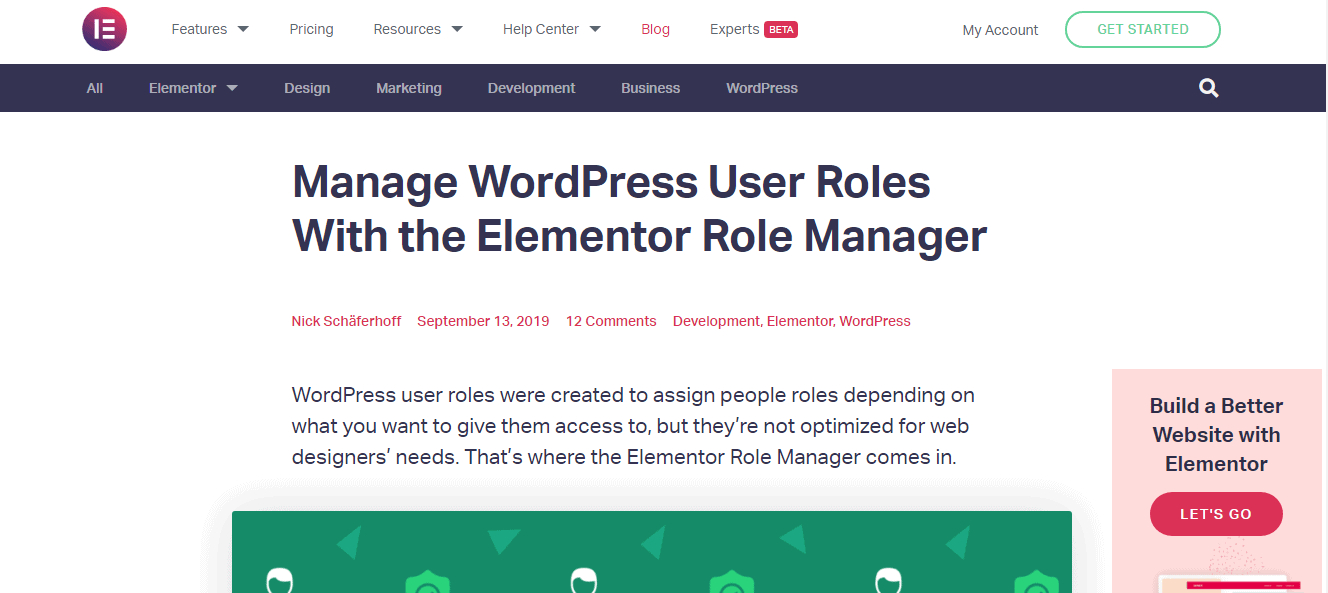This screenshot has width=1328, height=593.
Task: Expand the Resources dropdown arrow
Action: pos(457,29)
